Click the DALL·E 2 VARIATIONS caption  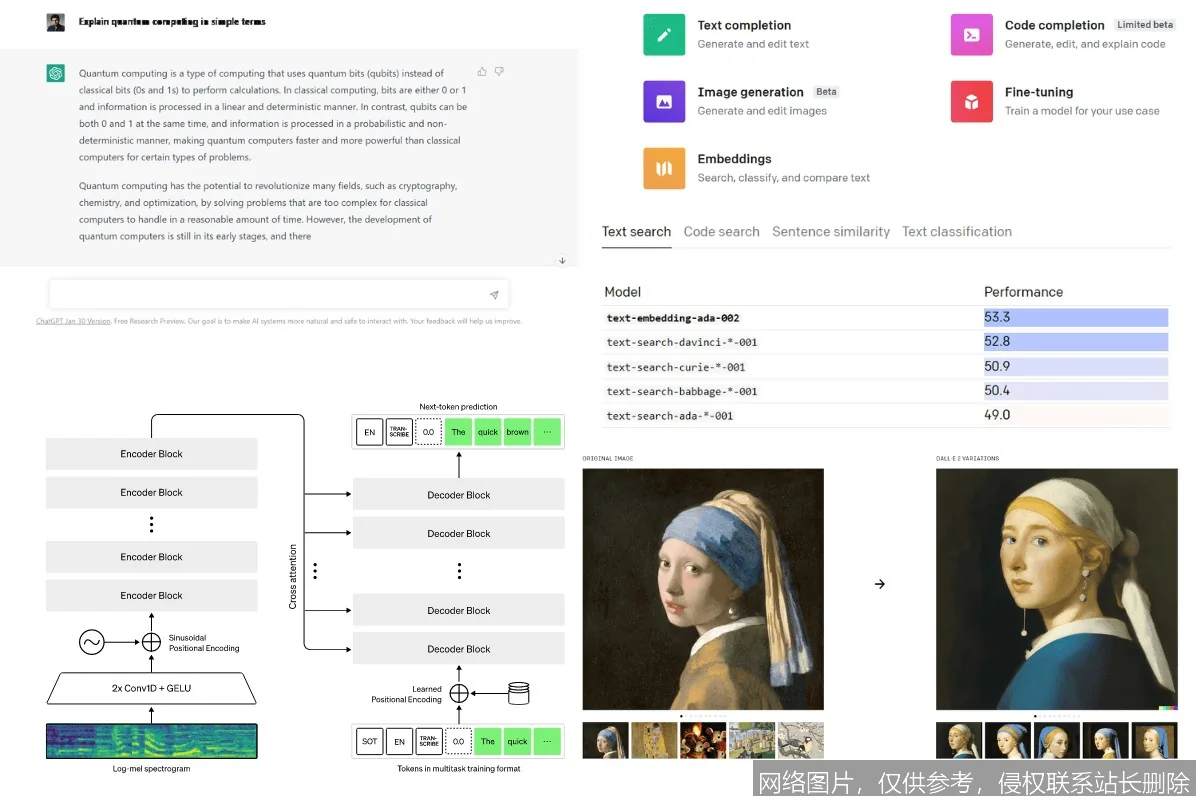[967, 459]
